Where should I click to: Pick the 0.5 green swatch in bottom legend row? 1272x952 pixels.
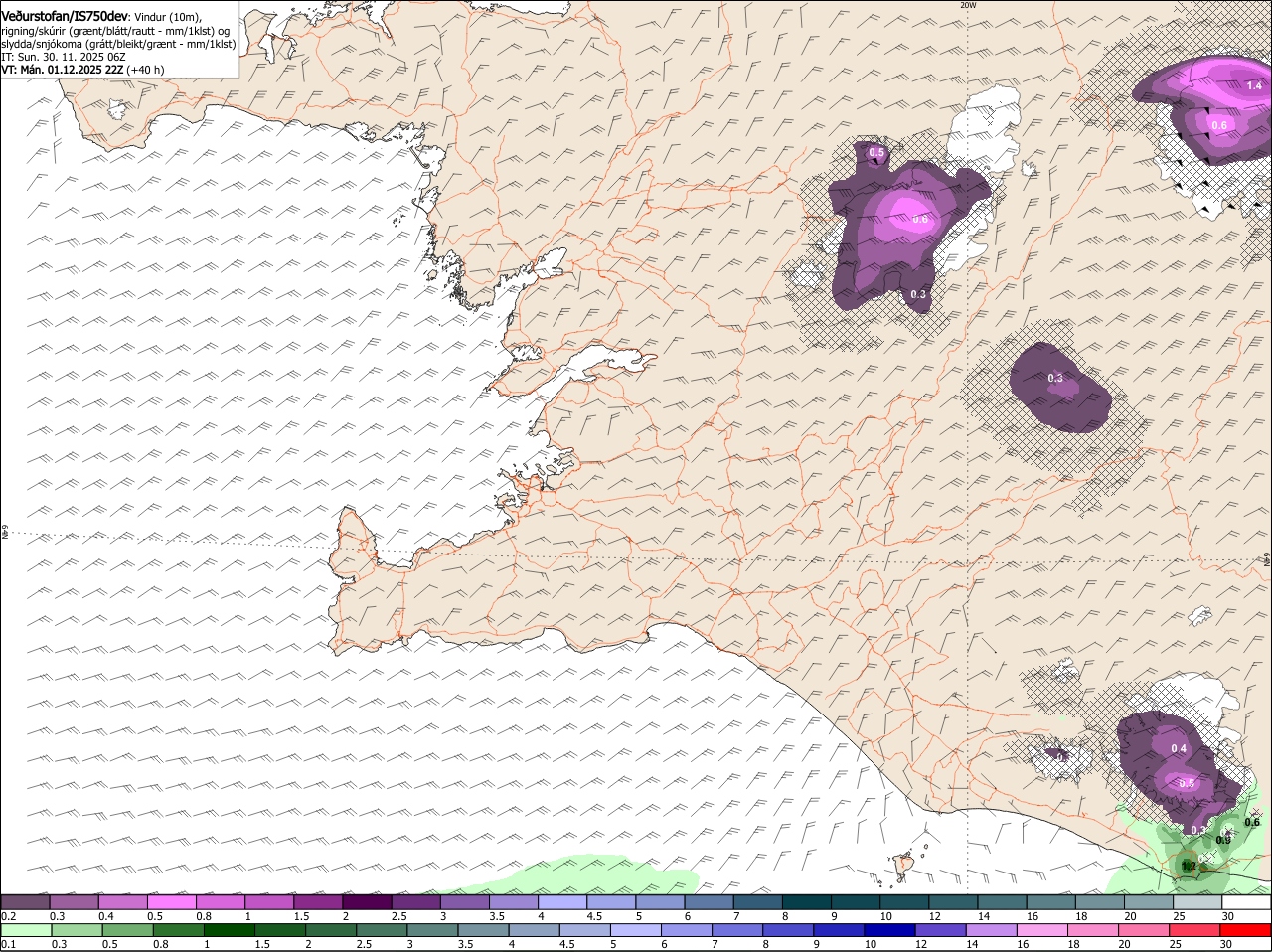tap(126, 931)
